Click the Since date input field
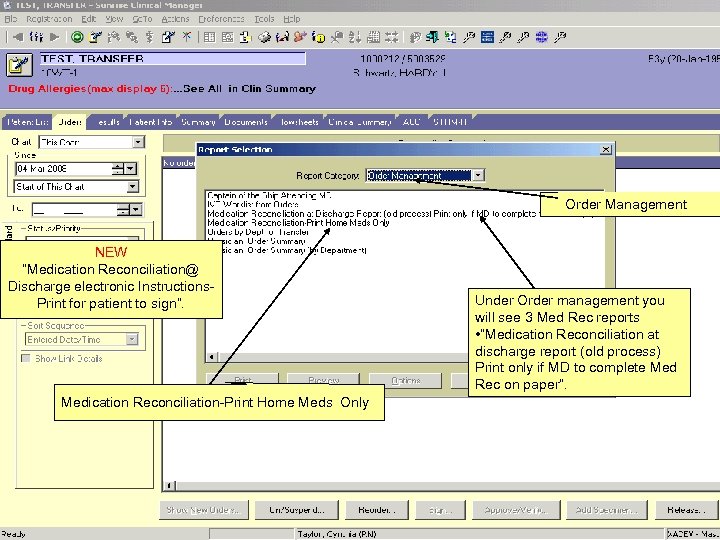This screenshot has height=540, width=720. pos(63,169)
